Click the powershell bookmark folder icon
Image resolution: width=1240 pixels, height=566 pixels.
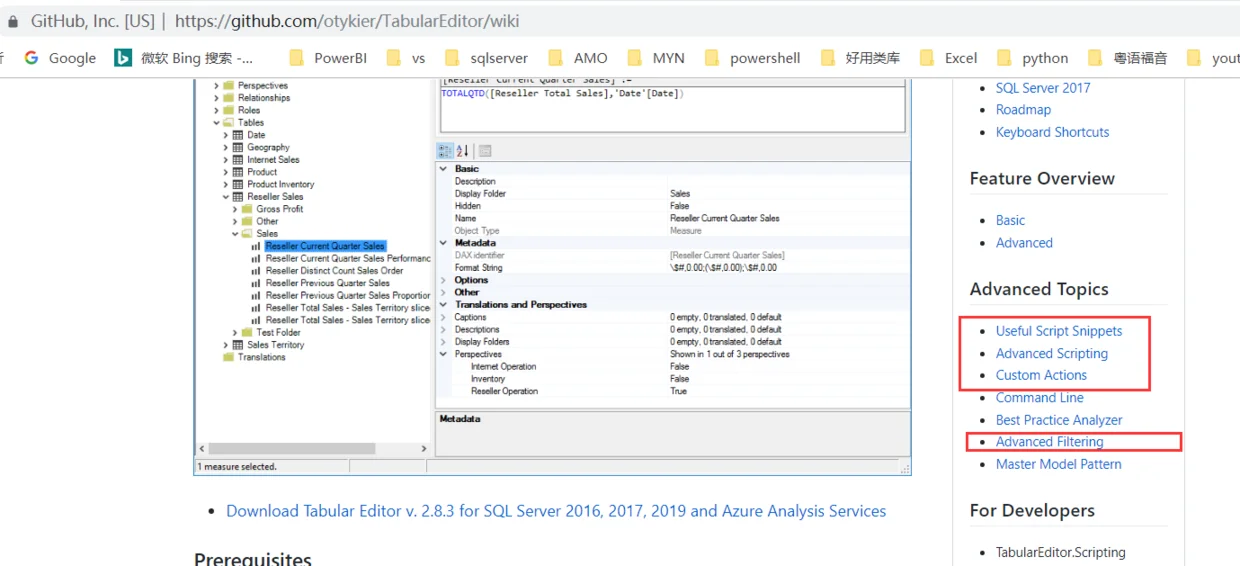tap(712, 58)
